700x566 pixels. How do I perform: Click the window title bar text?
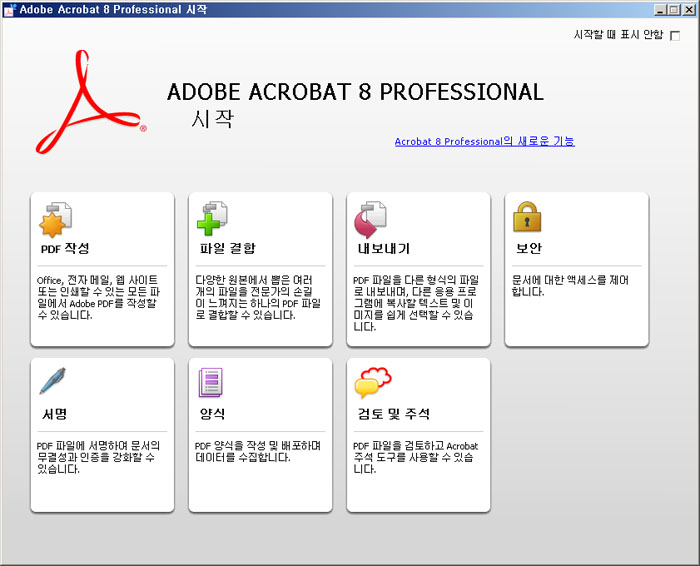pos(113,9)
